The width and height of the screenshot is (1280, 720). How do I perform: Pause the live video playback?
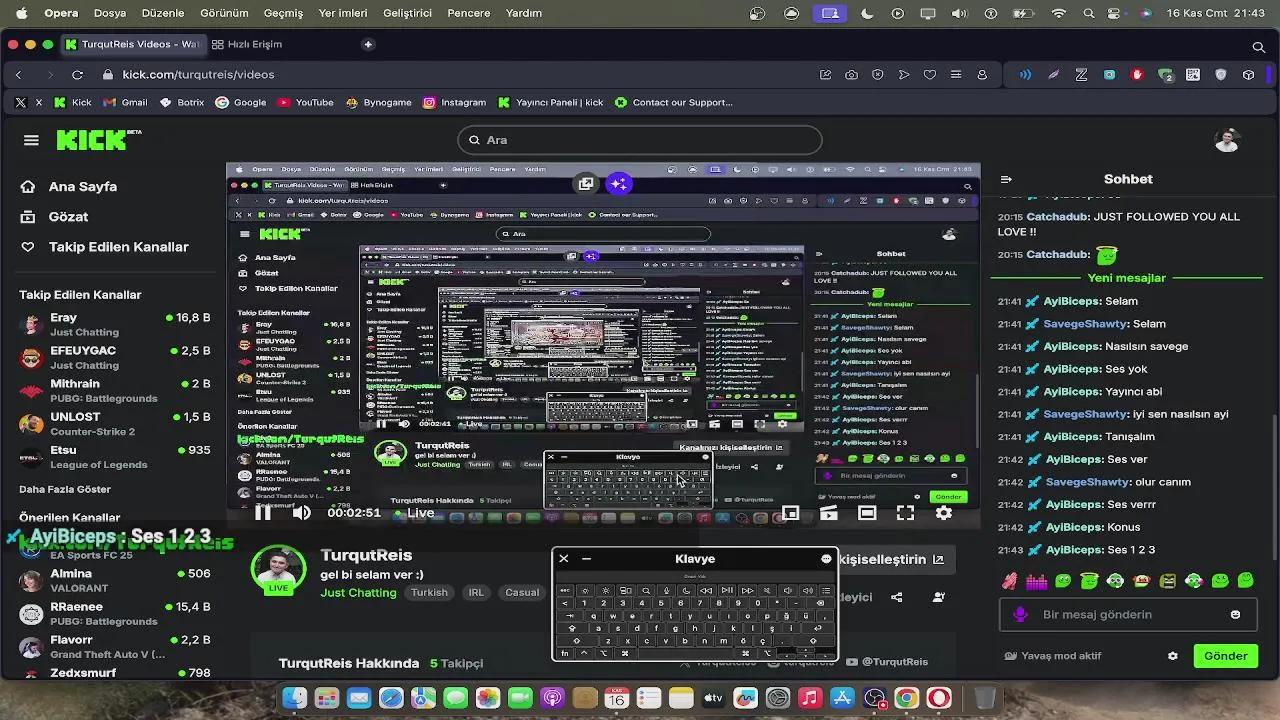click(x=263, y=513)
